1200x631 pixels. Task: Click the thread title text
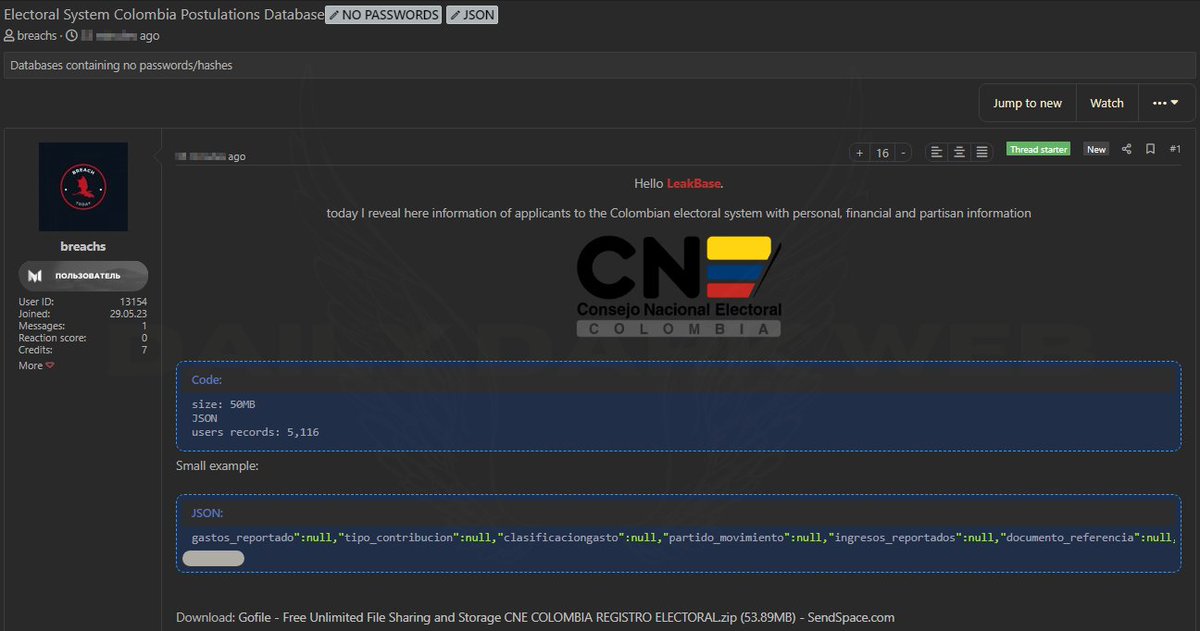(164, 15)
